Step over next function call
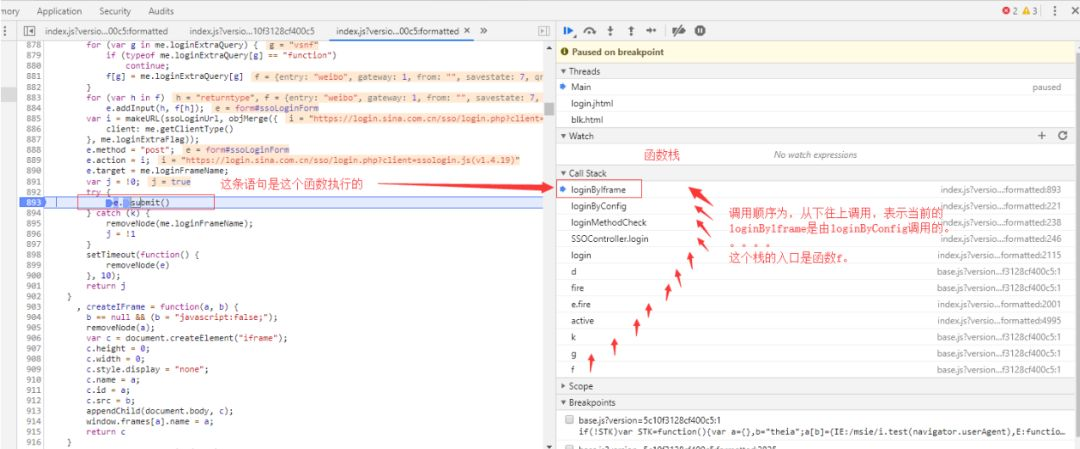Viewport: 1080px width, 449px height. click(x=590, y=31)
